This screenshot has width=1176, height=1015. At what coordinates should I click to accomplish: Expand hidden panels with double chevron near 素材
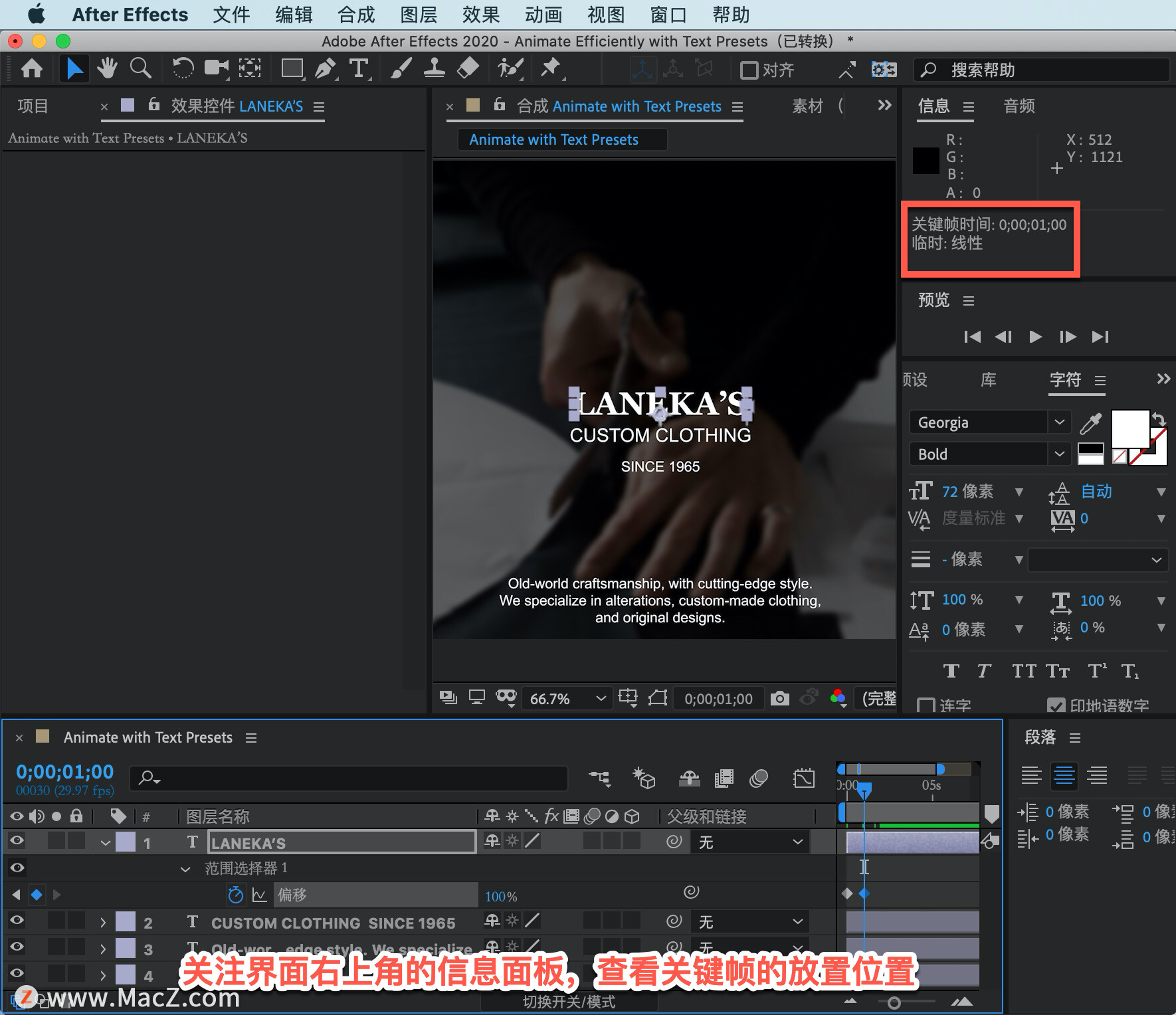tap(884, 105)
